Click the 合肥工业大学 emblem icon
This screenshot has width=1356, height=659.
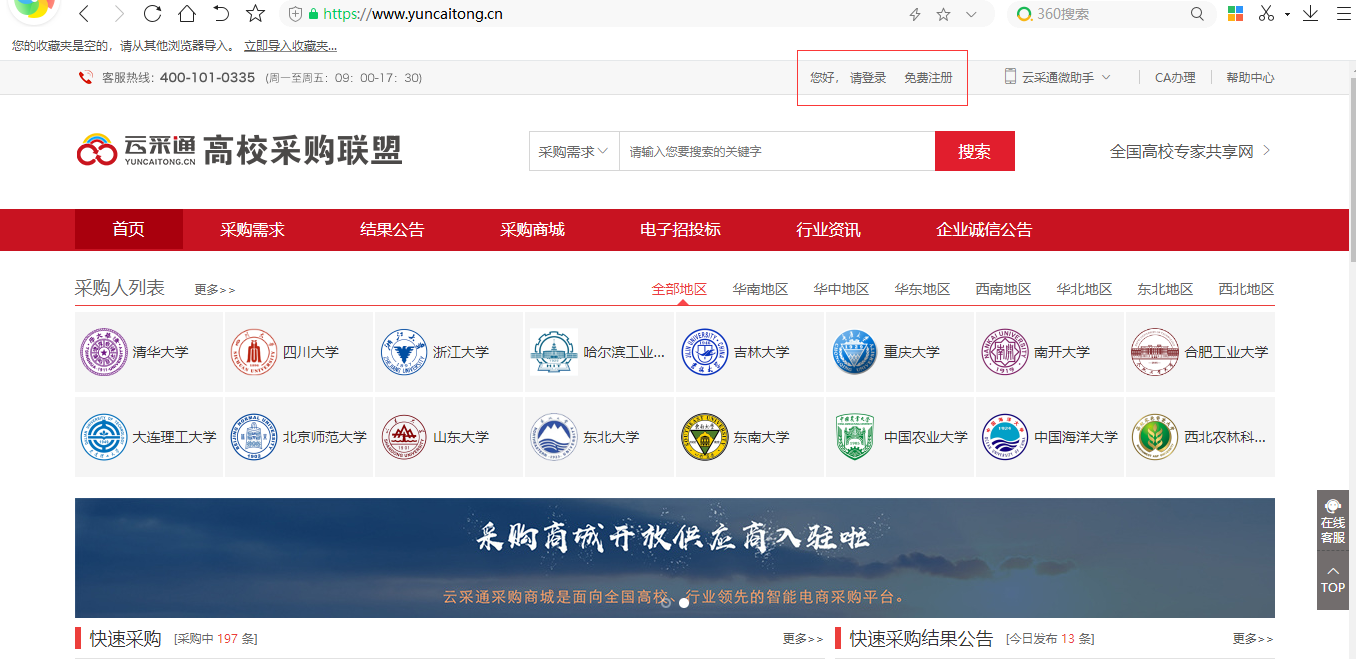1155,352
